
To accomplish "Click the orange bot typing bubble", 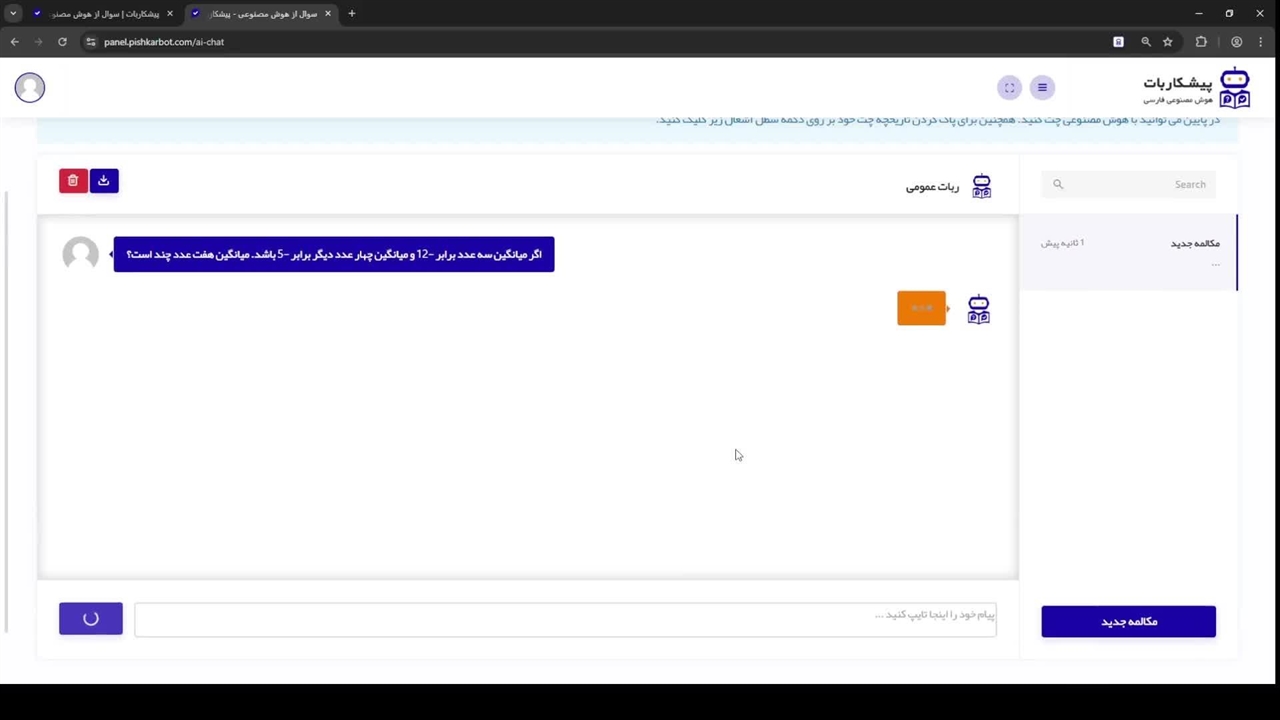I will click(921, 309).
